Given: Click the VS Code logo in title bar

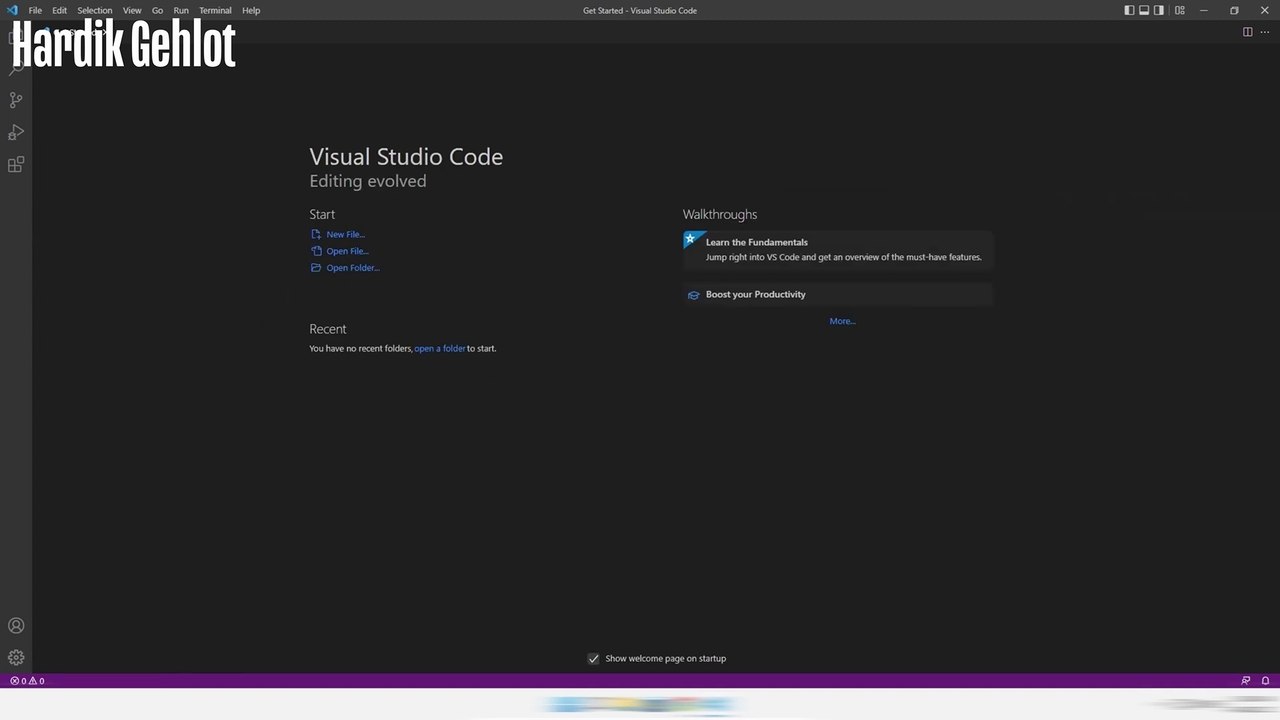Looking at the screenshot, I should (12, 10).
